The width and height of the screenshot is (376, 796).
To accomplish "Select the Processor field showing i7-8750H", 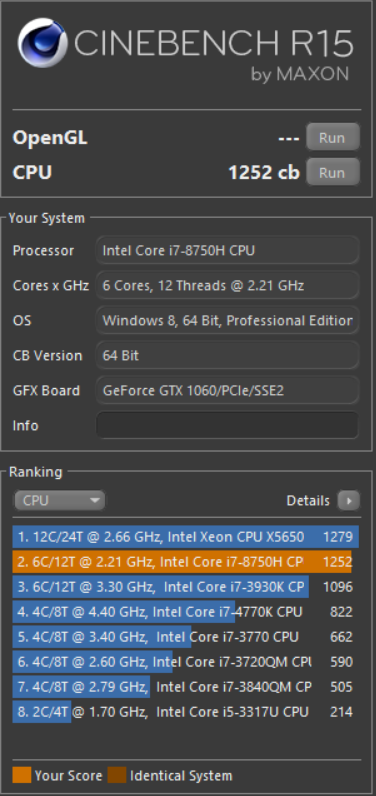I will (x=227, y=250).
